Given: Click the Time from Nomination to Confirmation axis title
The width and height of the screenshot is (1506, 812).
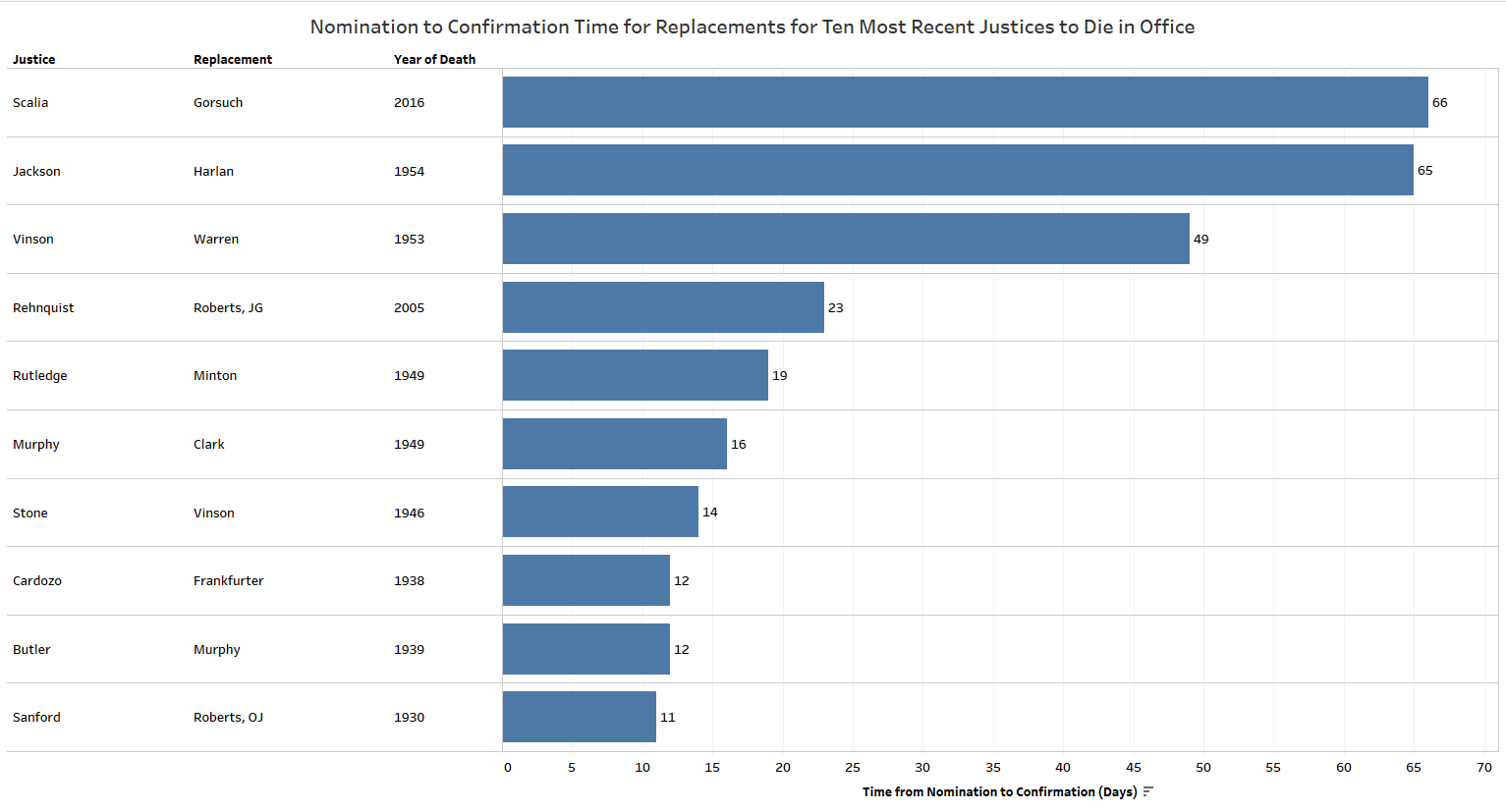Looking at the screenshot, I should [x=998, y=791].
